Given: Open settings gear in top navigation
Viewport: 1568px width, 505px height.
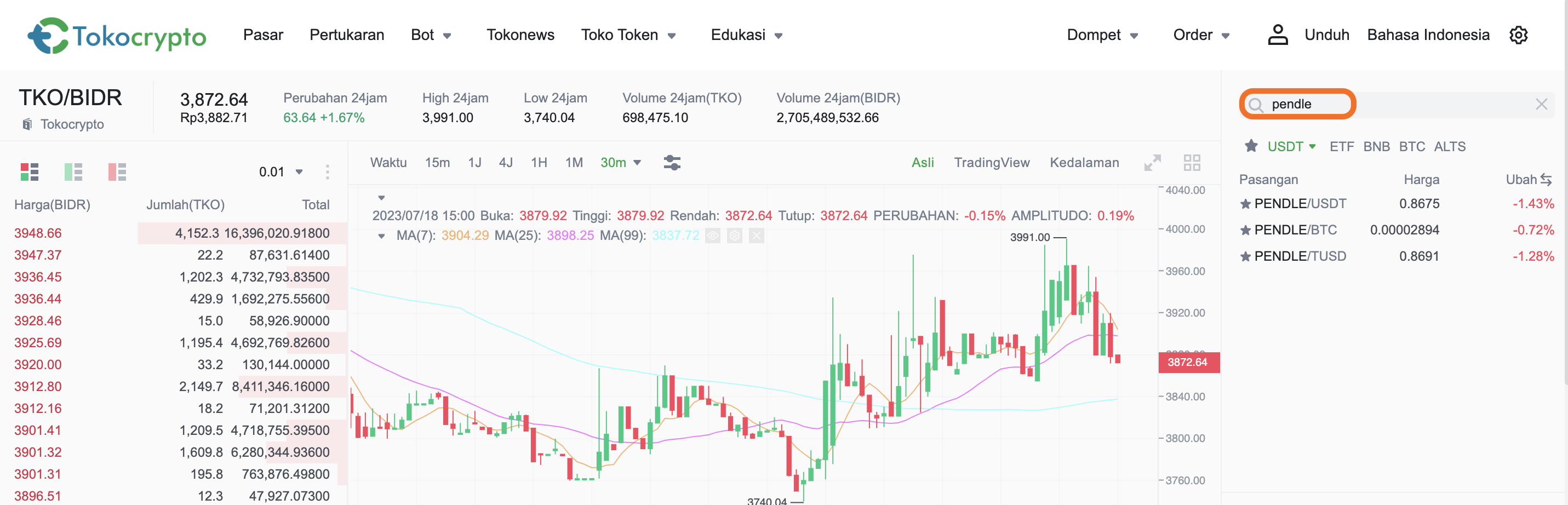Looking at the screenshot, I should click(x=1518, y=35).
